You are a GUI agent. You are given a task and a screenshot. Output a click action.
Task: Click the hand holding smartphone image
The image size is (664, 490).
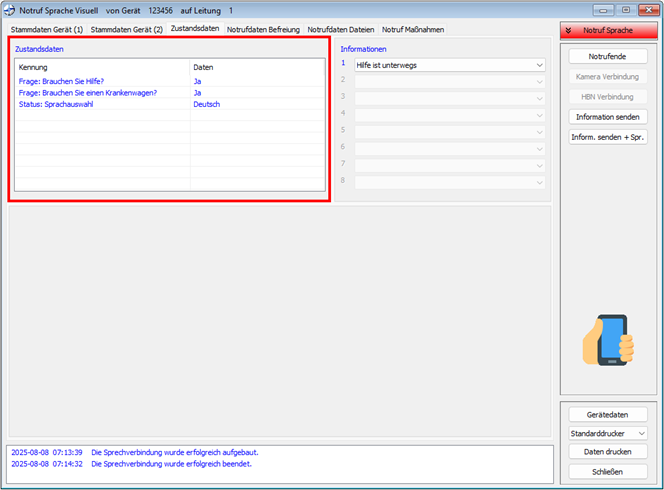pos(608,340)
